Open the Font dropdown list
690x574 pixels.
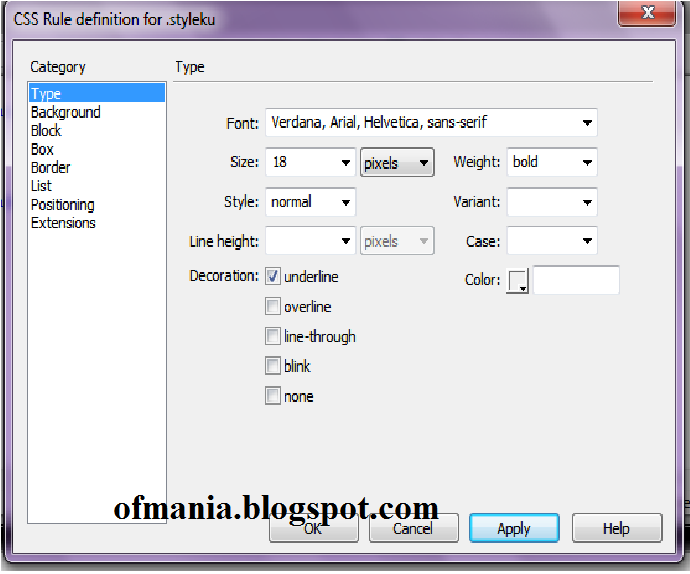coord(431,122)
